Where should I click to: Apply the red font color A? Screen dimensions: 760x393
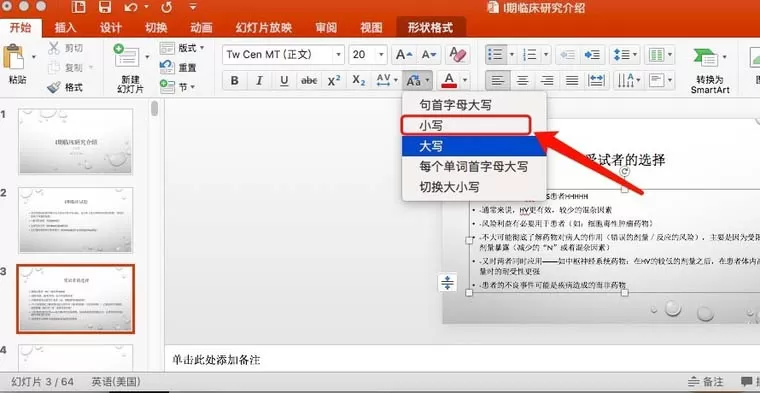click(449, 80)
